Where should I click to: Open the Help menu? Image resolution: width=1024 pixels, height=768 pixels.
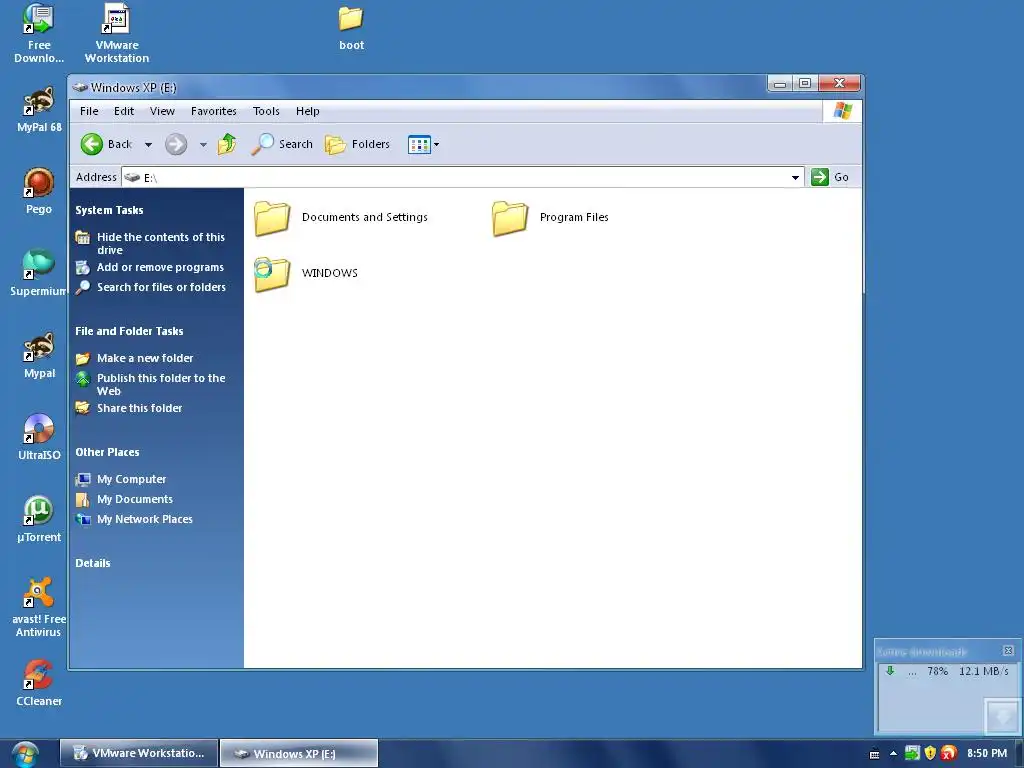pyautogui.click(x=308, y=111)
